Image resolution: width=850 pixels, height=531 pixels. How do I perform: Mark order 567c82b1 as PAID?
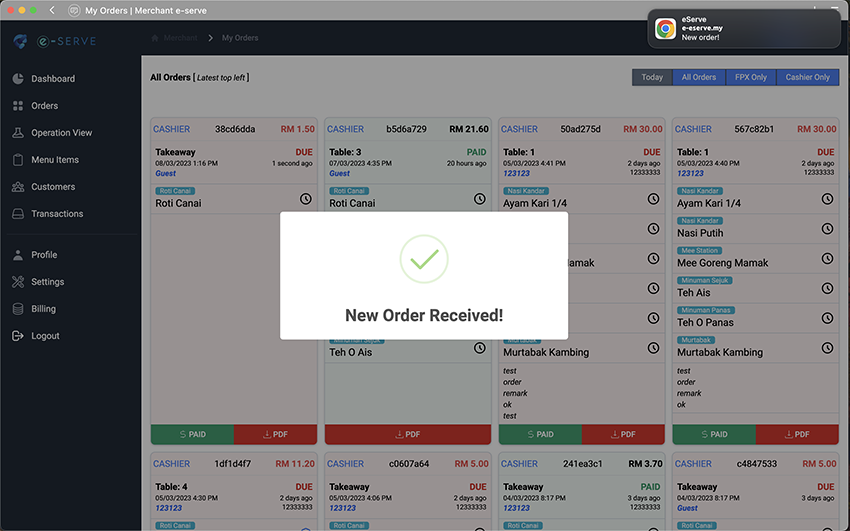click(x=714, y=435)
